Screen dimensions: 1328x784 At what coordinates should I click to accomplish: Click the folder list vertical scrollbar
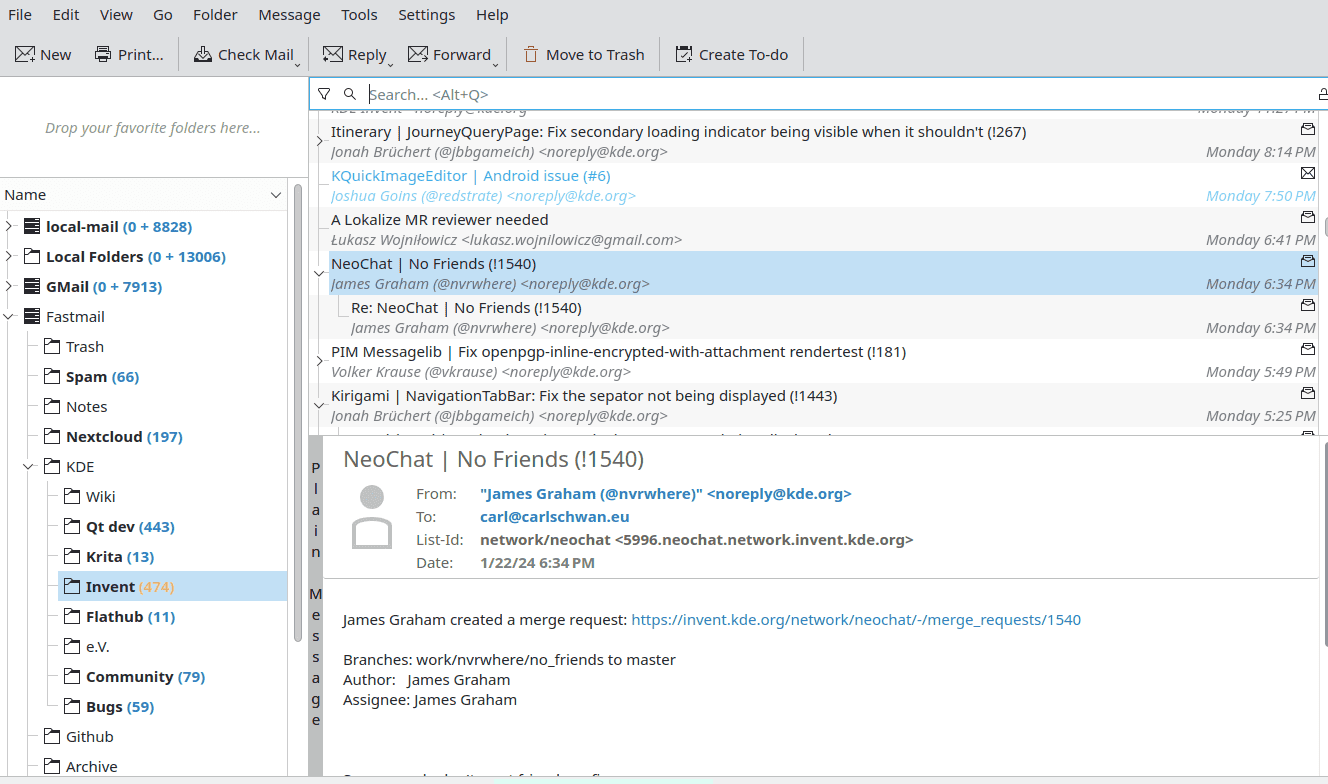[298, 412]
